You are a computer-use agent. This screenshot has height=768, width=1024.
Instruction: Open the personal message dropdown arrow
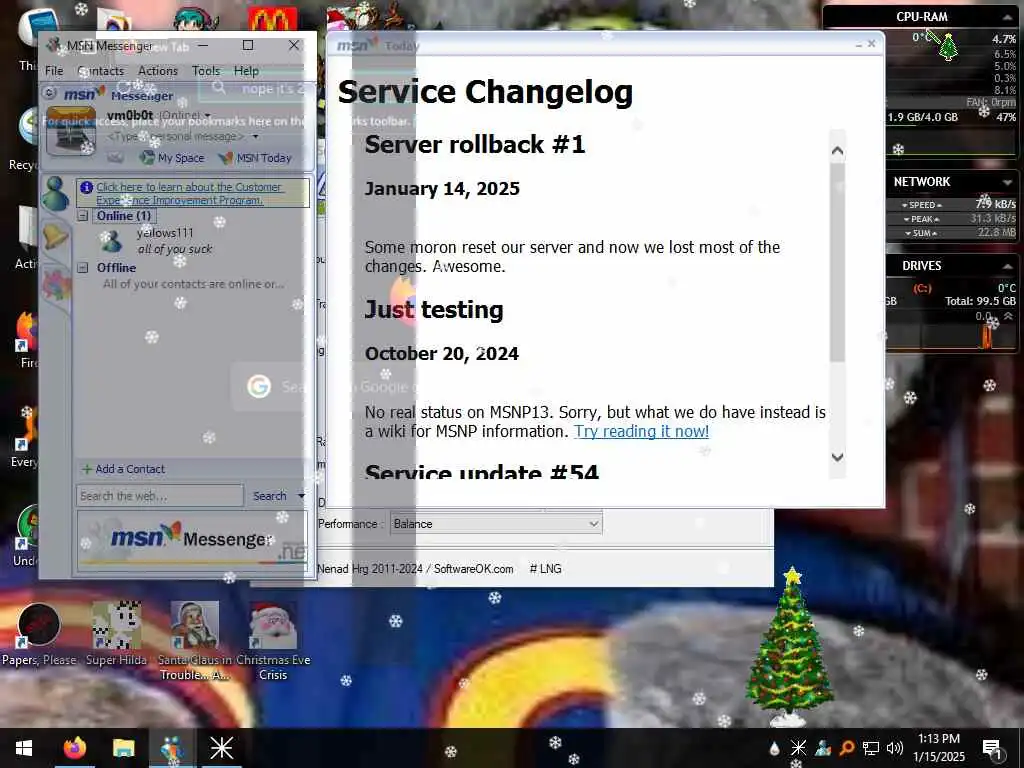pyautogui.click(x=255, y=136)
